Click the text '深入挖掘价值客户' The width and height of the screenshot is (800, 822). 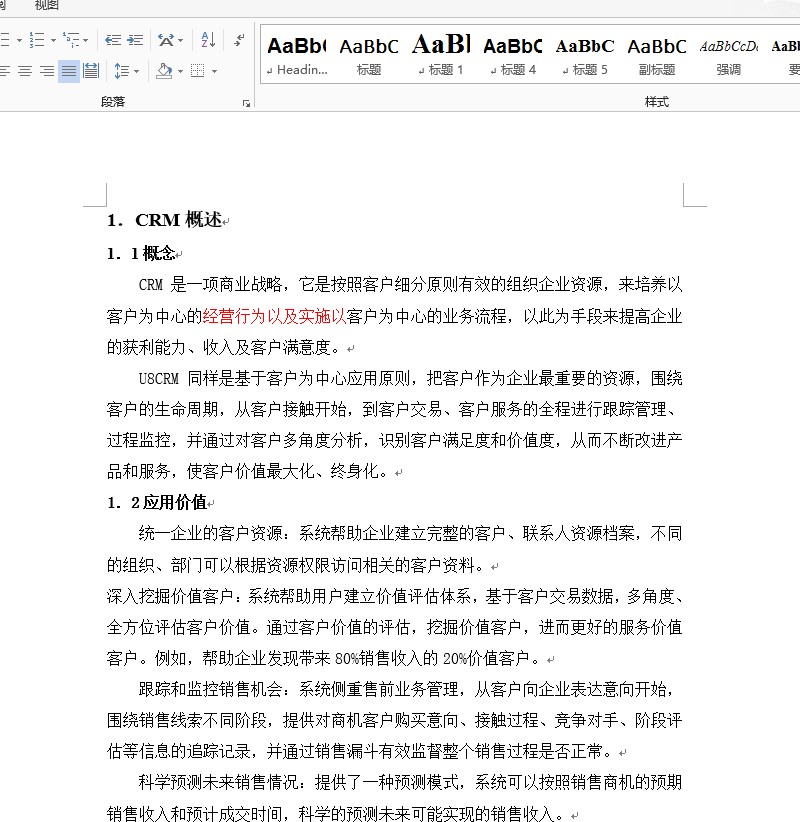[170, 596]
